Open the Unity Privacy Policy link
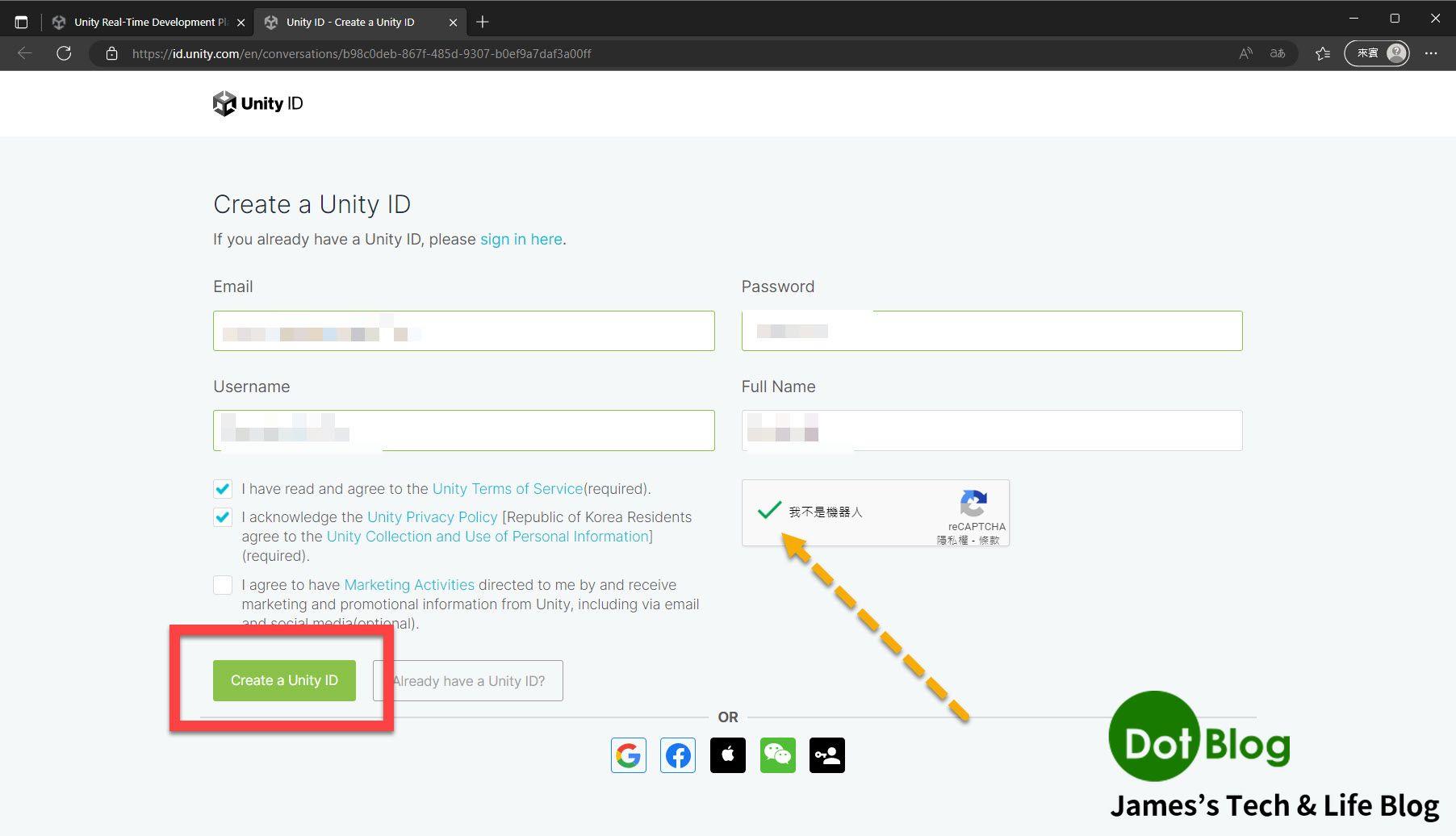1456x836 pixels. pyautogui.click(x=433, y=516)
